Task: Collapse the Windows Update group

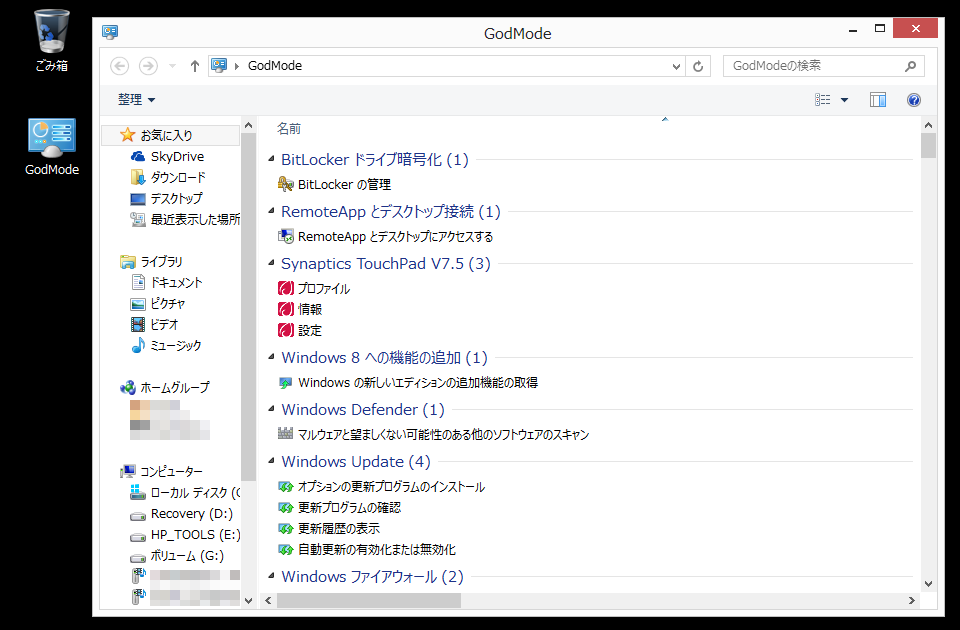Action: [x=271, y=461]
